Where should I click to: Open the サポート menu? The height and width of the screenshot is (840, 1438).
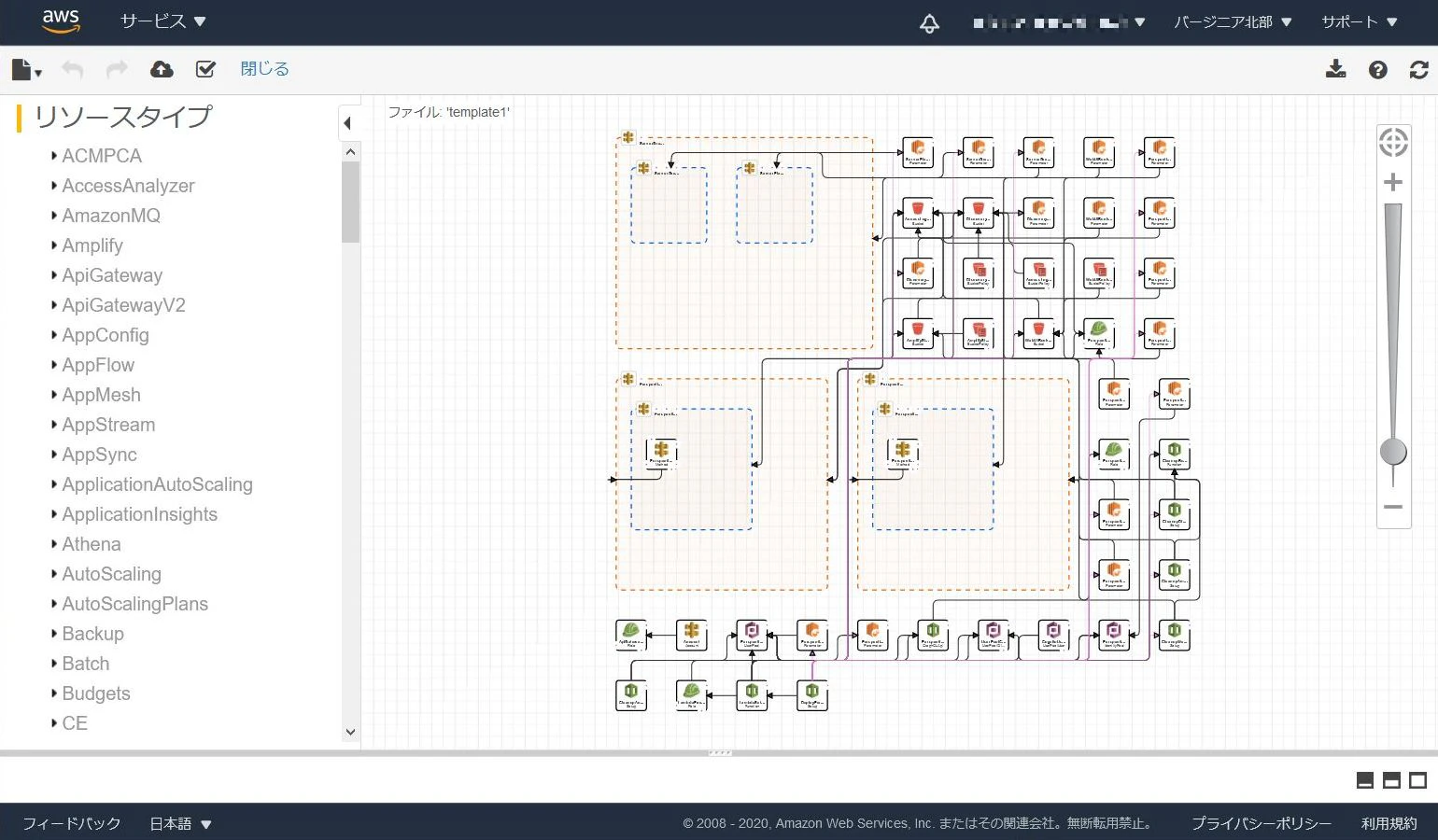click(x=1360, y=21)
